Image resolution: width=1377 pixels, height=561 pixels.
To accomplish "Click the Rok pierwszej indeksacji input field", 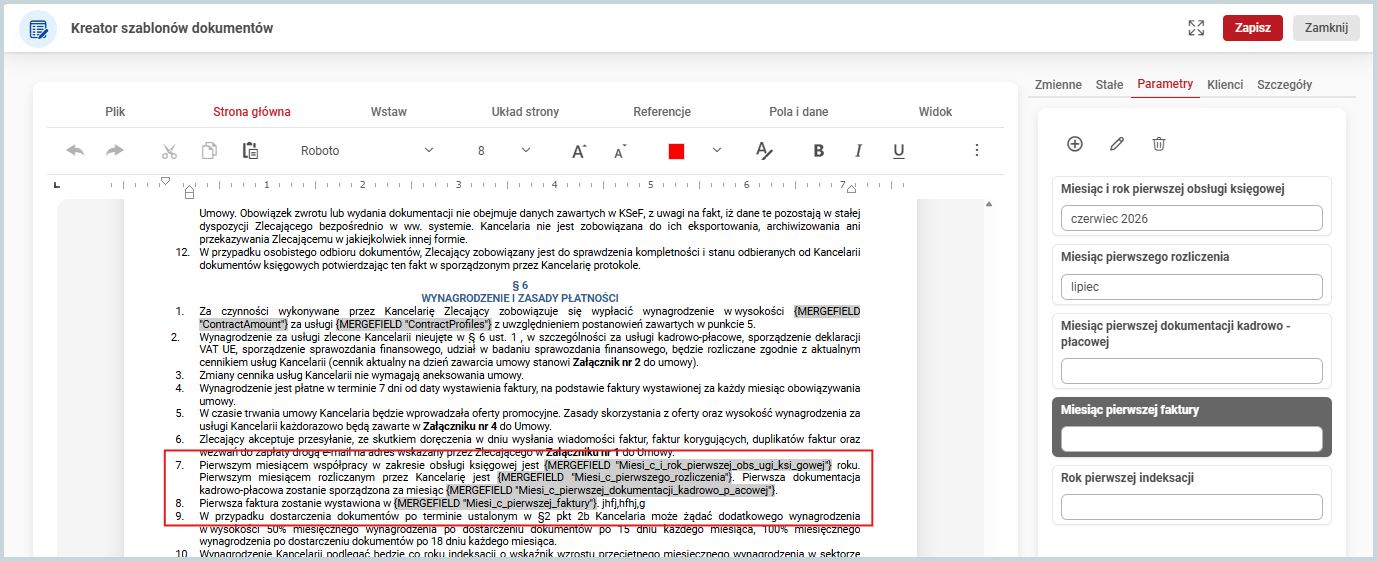I will point(1191,507).
